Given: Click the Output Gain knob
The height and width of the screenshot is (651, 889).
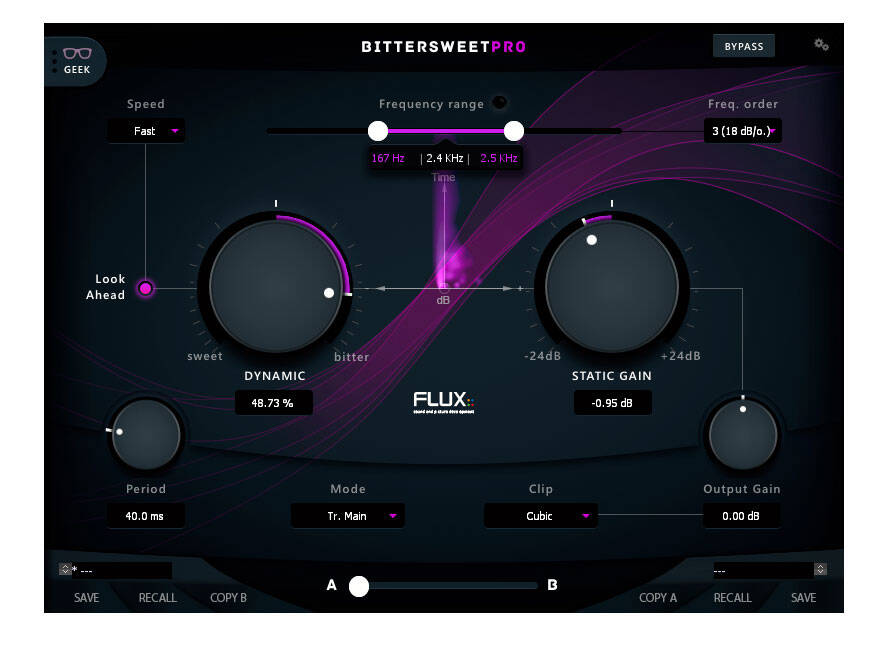Looking at the screenshot, I should click(743, 435).
